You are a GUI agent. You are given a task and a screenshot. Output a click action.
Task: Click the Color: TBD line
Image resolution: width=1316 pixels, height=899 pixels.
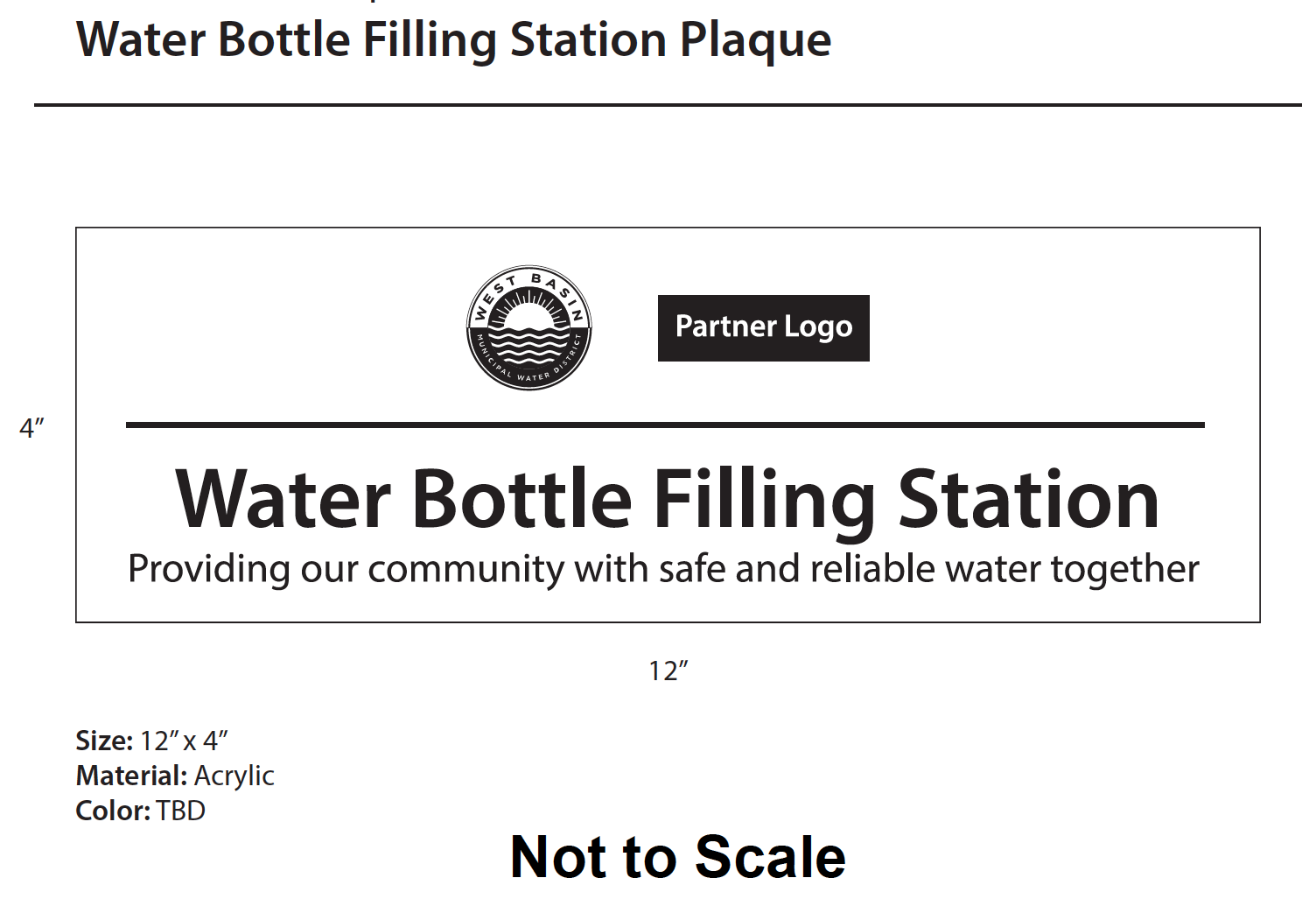(140, 811)
